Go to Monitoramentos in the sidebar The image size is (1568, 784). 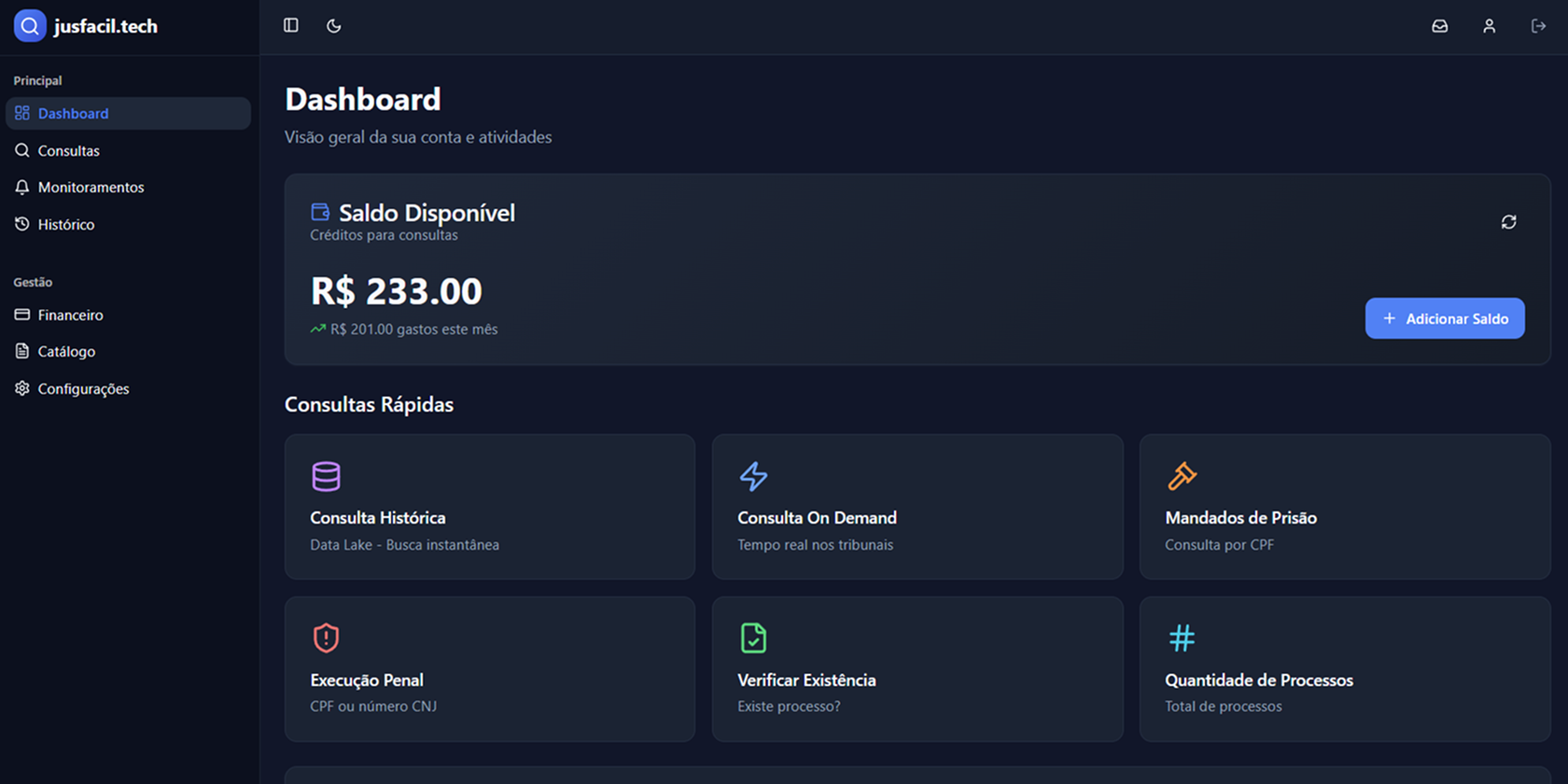91,188
